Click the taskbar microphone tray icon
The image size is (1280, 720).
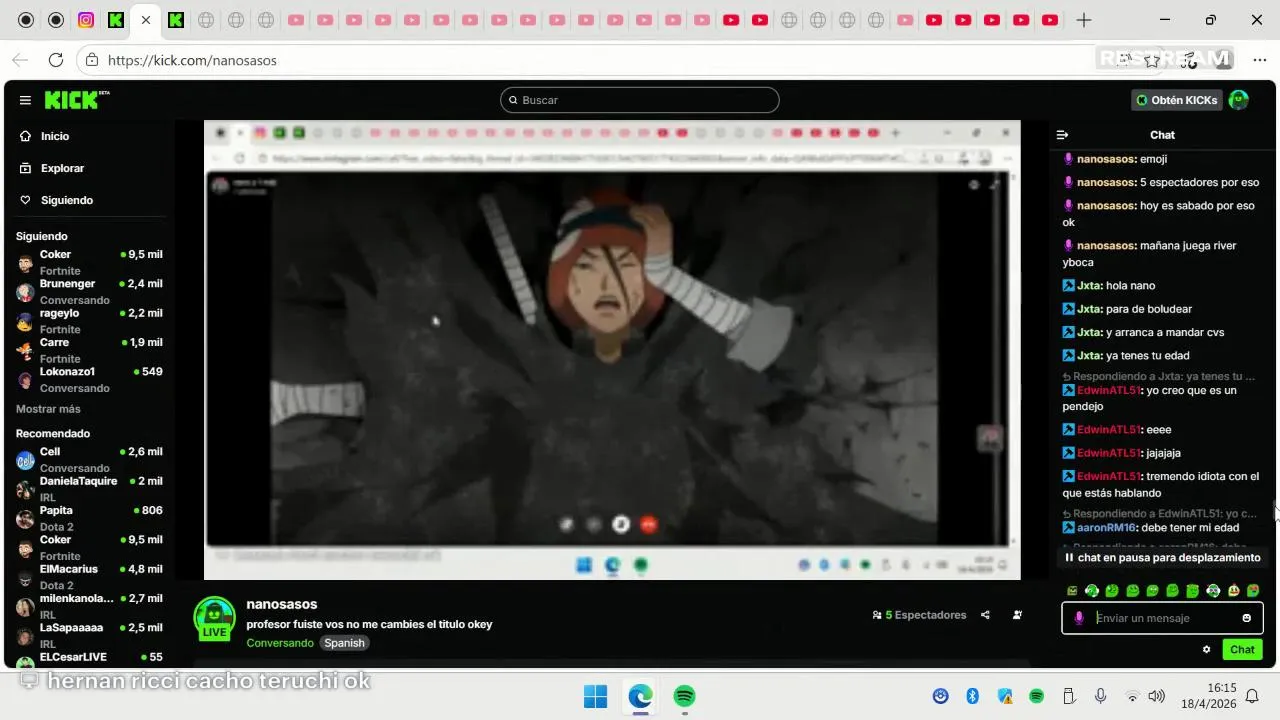click(1100, 696)
